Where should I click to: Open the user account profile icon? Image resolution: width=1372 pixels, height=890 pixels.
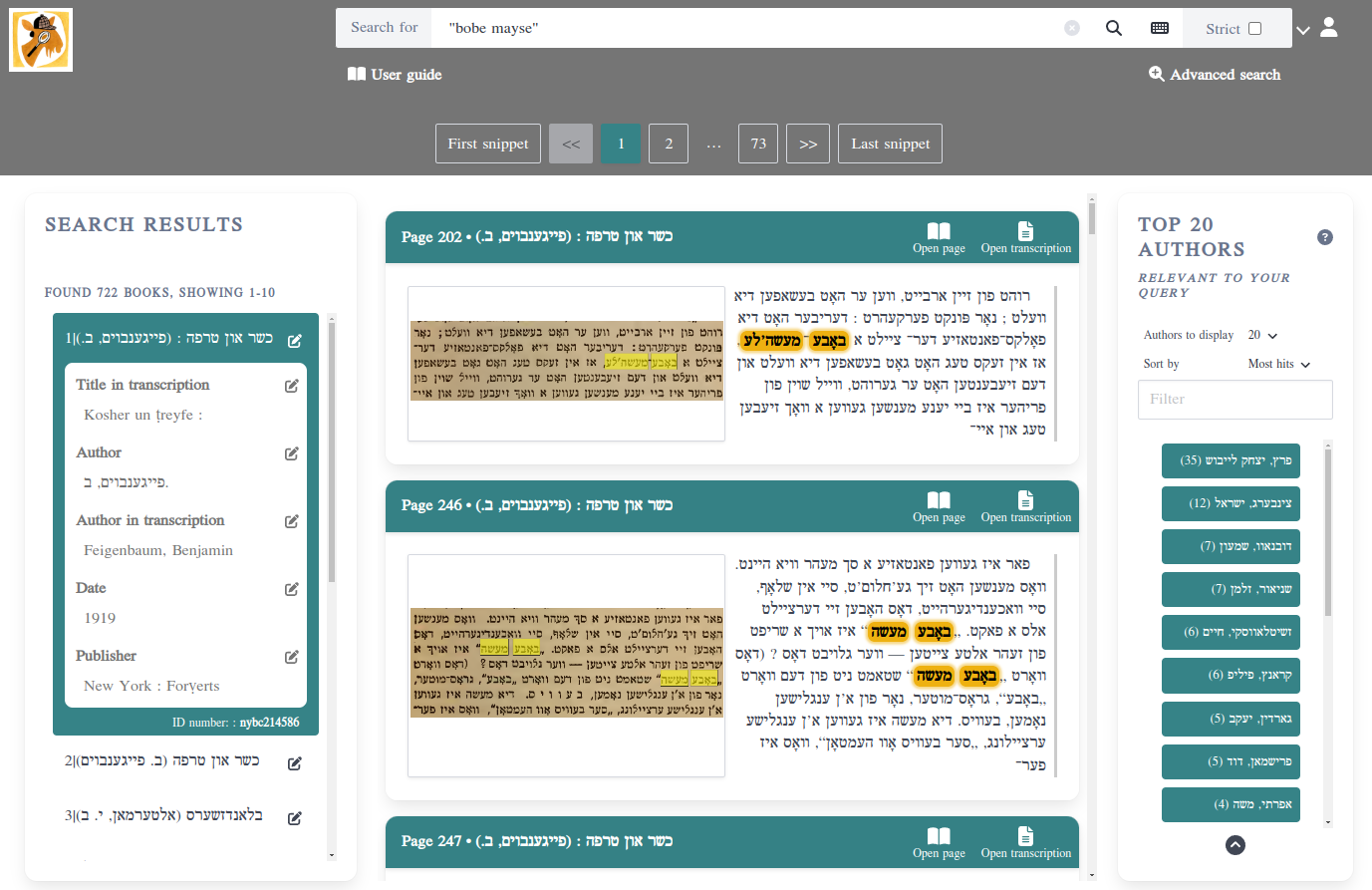1329,27
